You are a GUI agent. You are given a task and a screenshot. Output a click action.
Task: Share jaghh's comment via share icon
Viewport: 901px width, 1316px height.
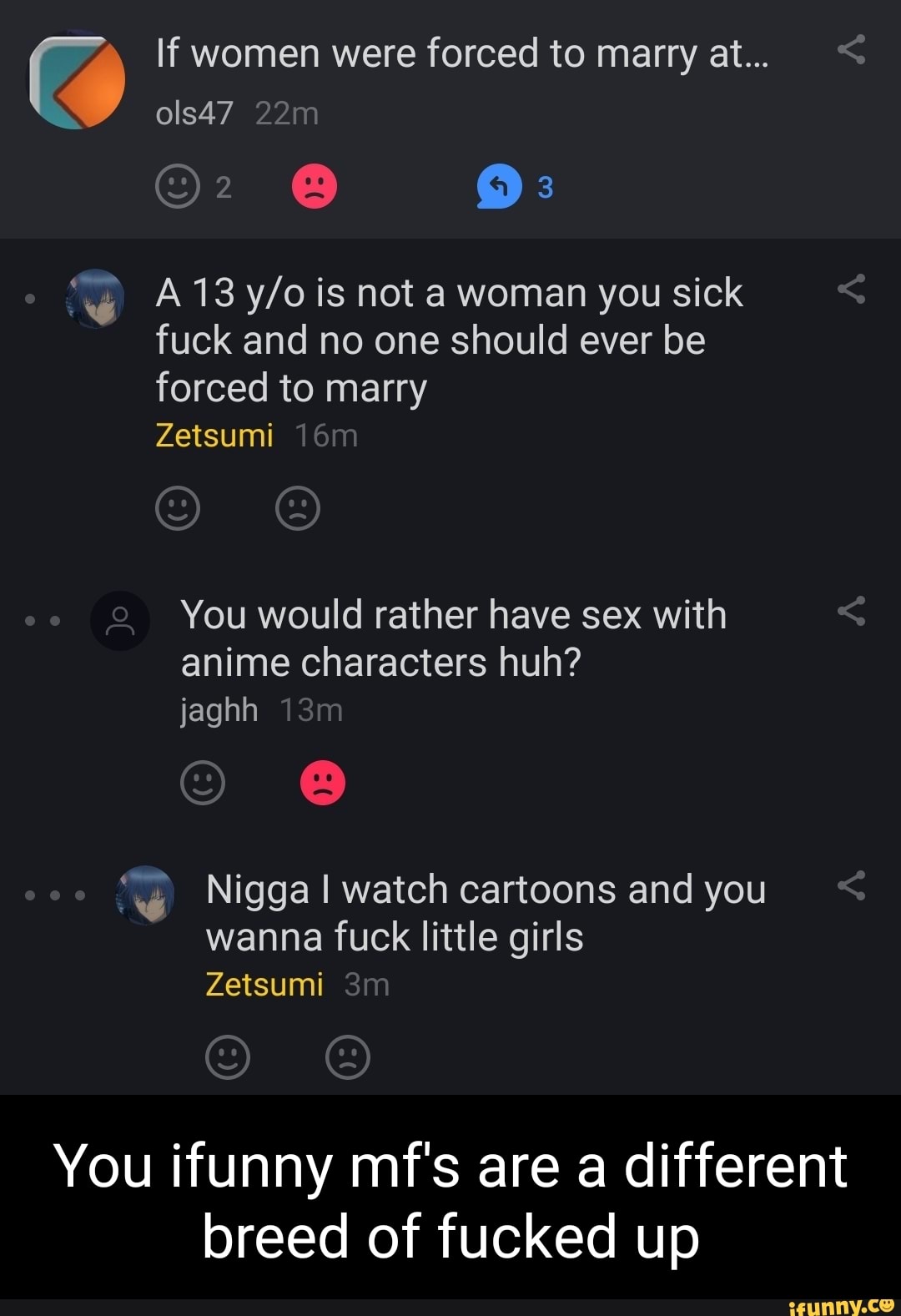851,611
